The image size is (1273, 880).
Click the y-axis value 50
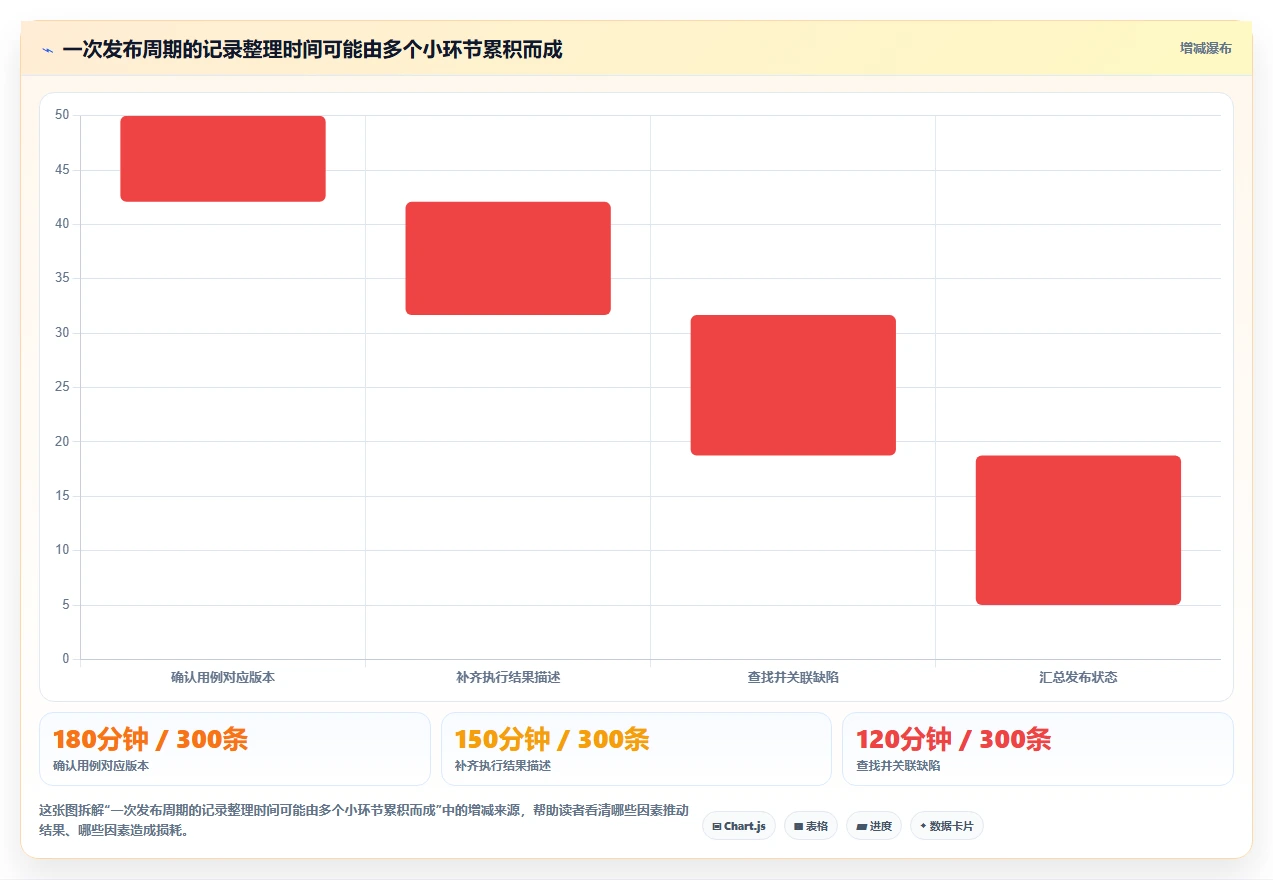click(x=62, y=115)
